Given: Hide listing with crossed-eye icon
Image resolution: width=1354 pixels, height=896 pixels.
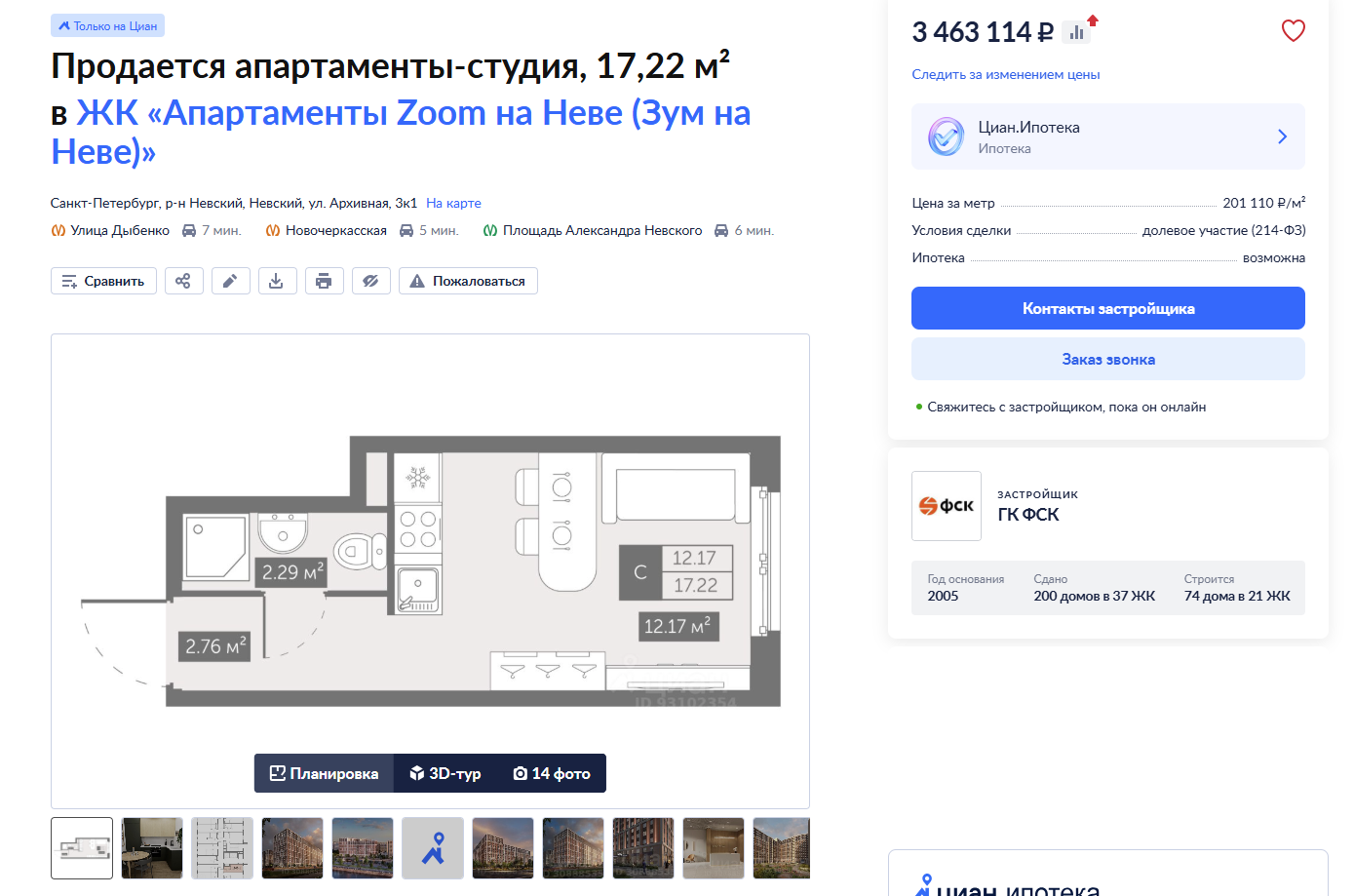Looking at the screenshot, I should [370, 281].
